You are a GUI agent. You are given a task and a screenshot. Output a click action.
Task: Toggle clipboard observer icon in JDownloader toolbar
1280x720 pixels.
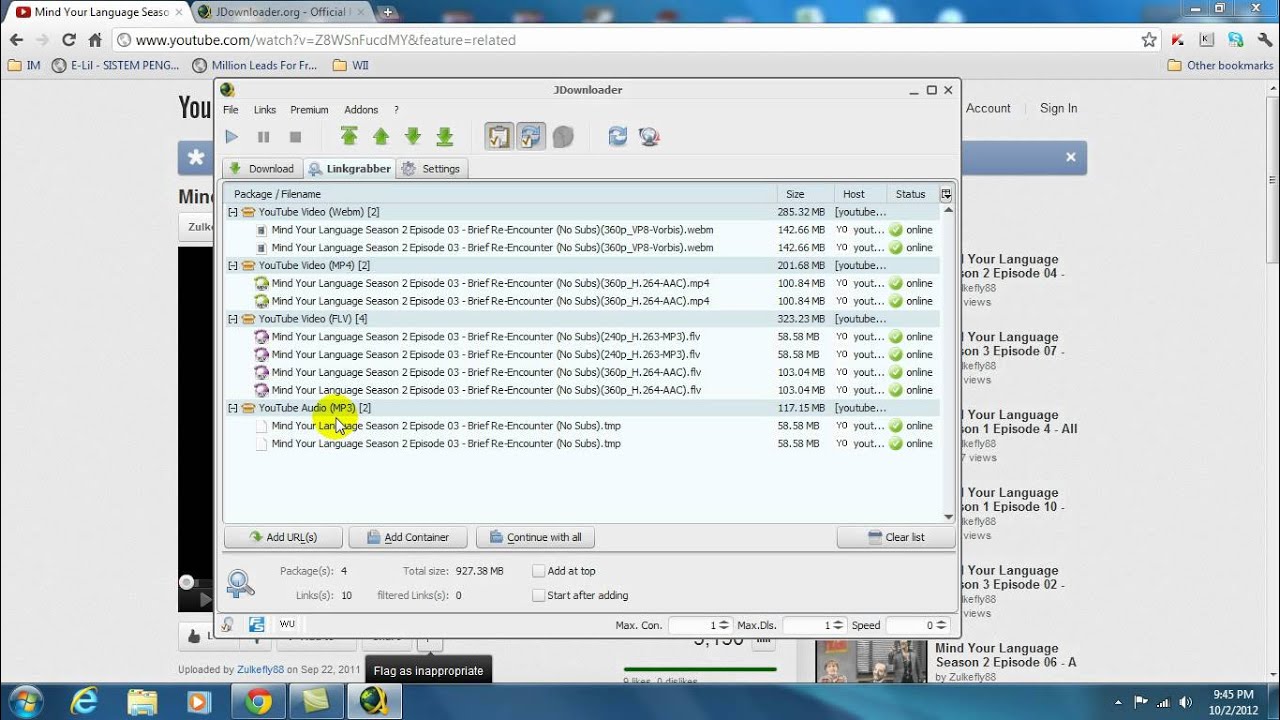tap(499, 136)
